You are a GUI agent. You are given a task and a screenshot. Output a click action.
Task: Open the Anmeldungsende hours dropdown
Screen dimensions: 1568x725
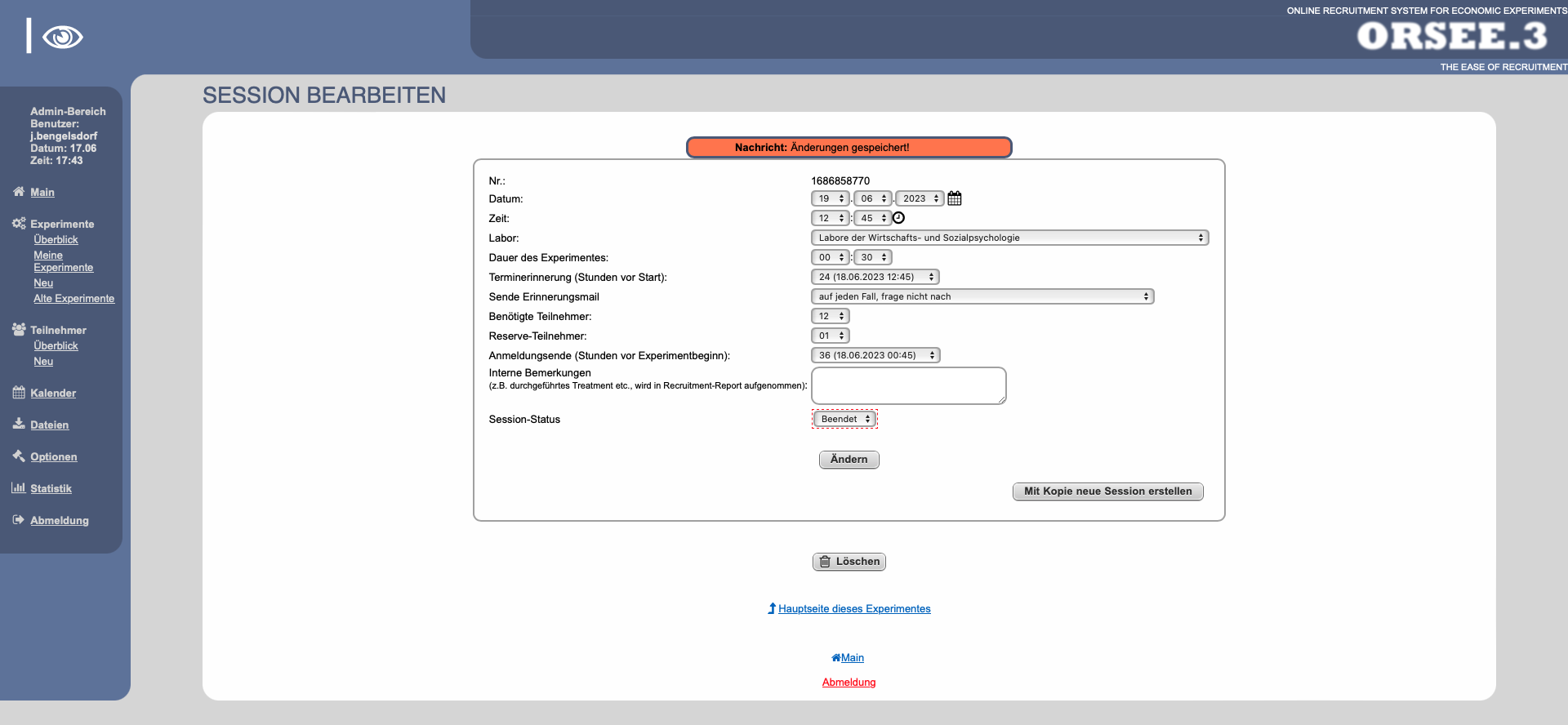click(x=875, y=355)
